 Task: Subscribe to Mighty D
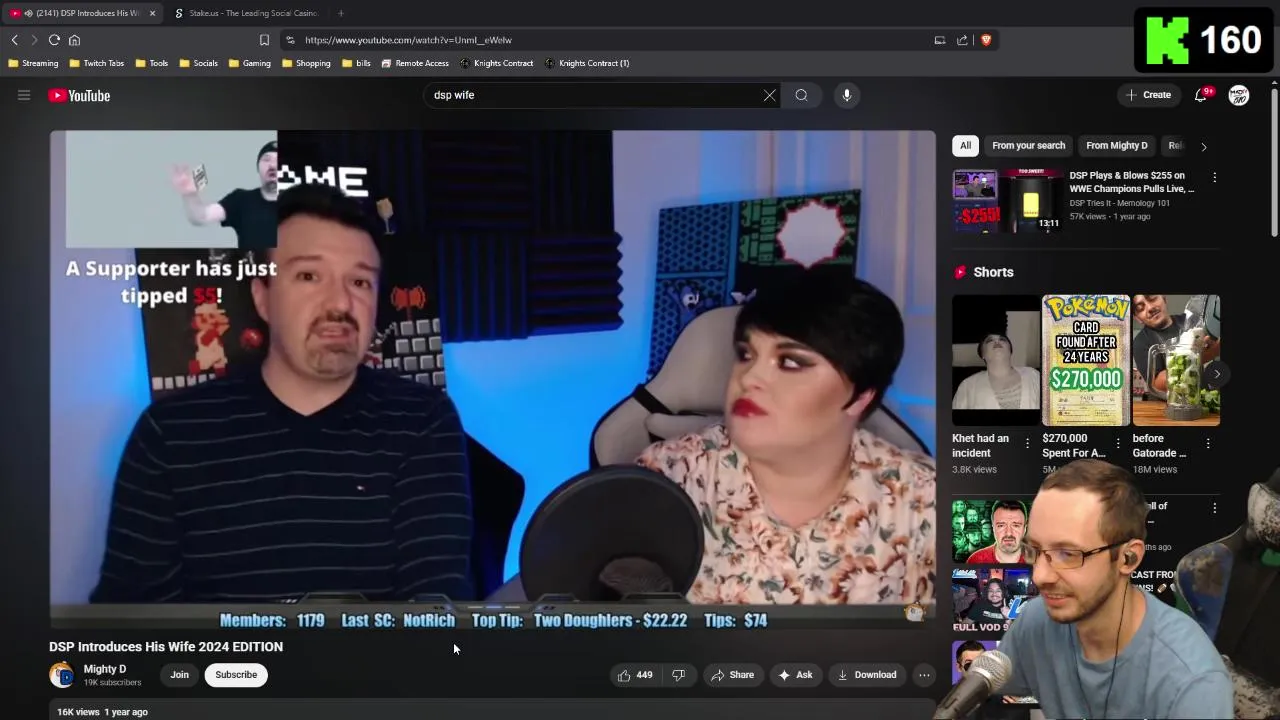click(236, 675)
